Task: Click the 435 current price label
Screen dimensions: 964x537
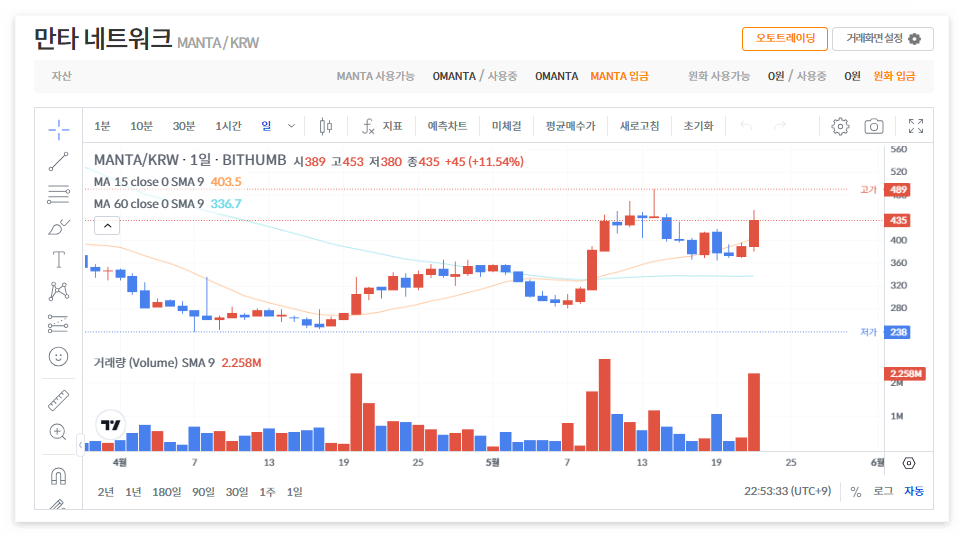Action: tap(898, 220)
